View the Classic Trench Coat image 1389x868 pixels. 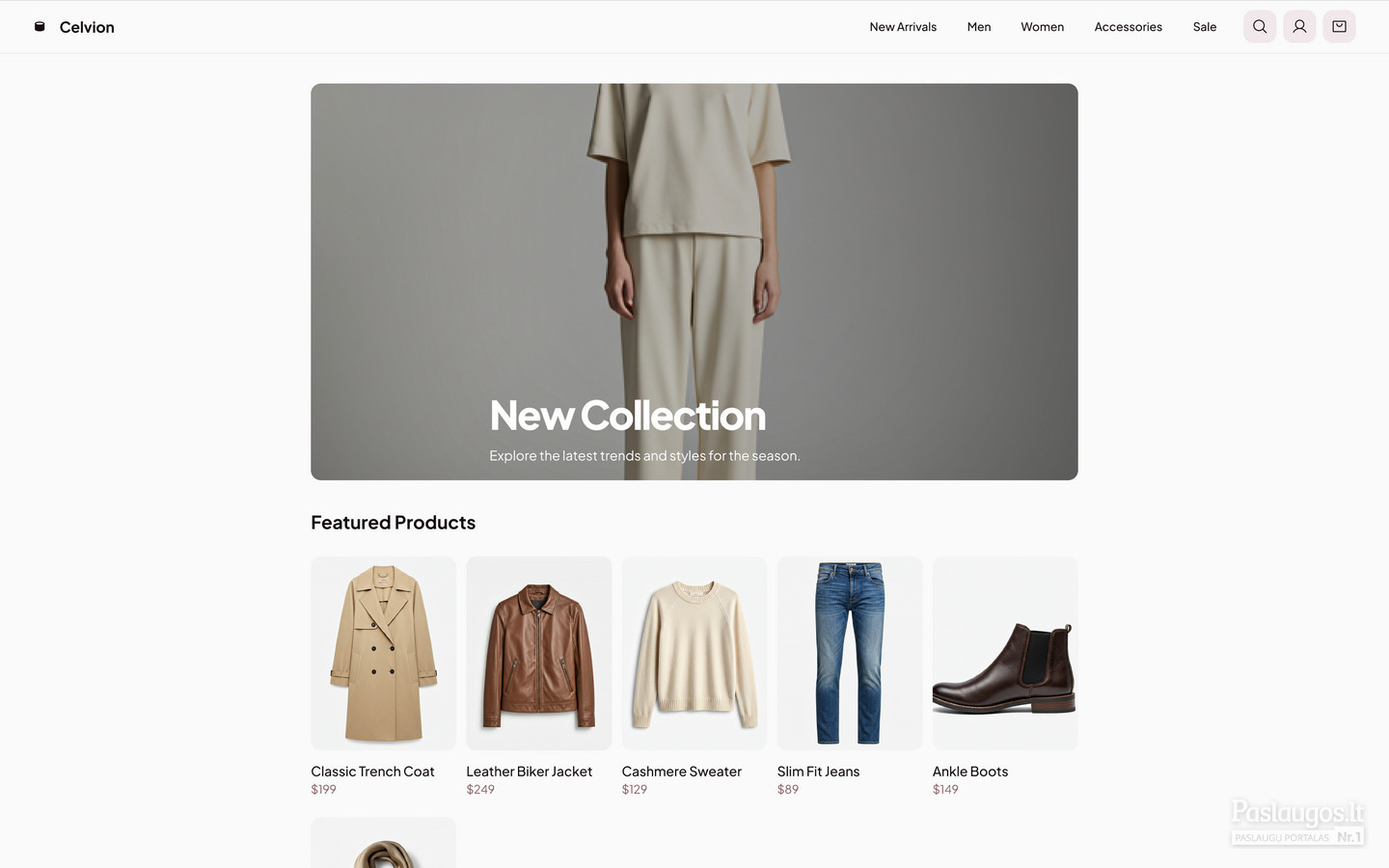click(x=383, y=653)
